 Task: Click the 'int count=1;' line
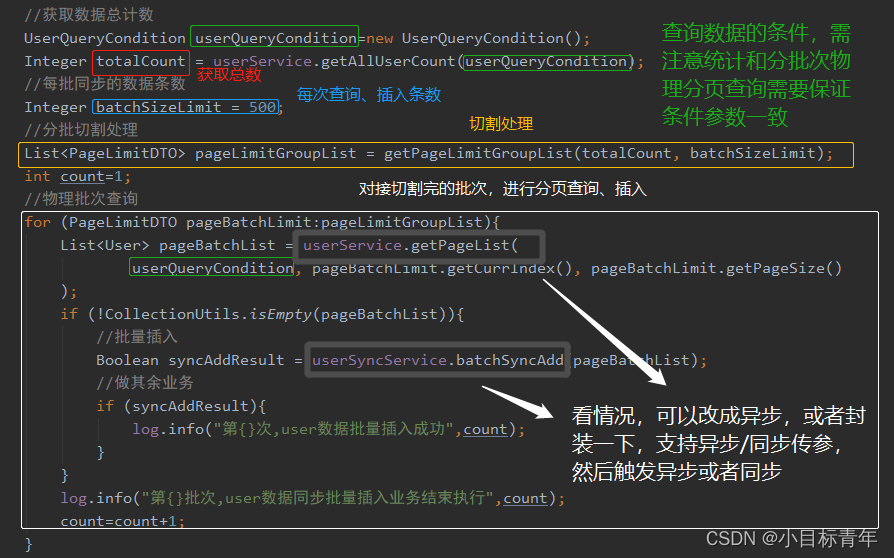coord(78,176)
